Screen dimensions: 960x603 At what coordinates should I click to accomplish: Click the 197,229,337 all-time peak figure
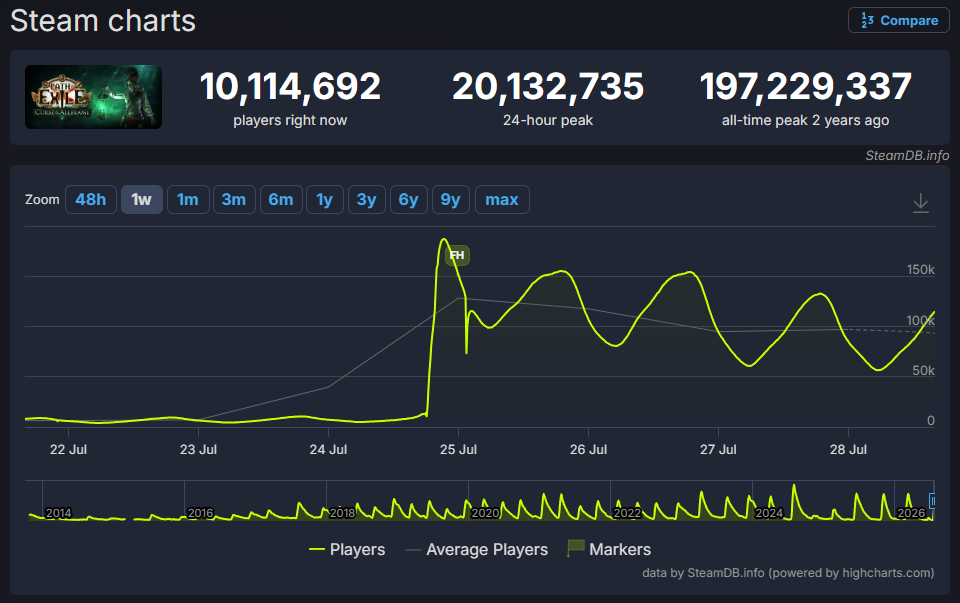coord(806,86)
